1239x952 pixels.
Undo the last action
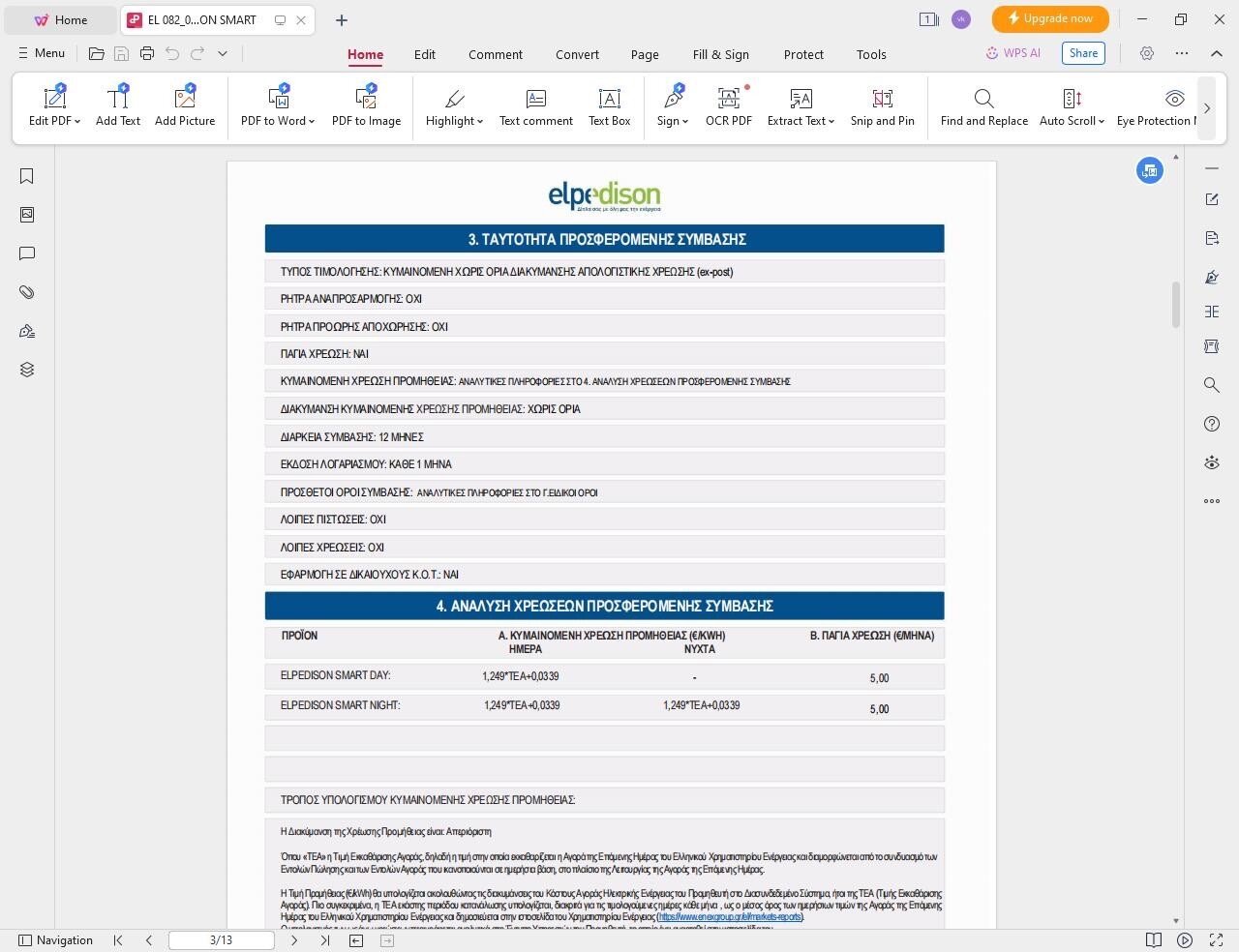click(x=172, y=54)
